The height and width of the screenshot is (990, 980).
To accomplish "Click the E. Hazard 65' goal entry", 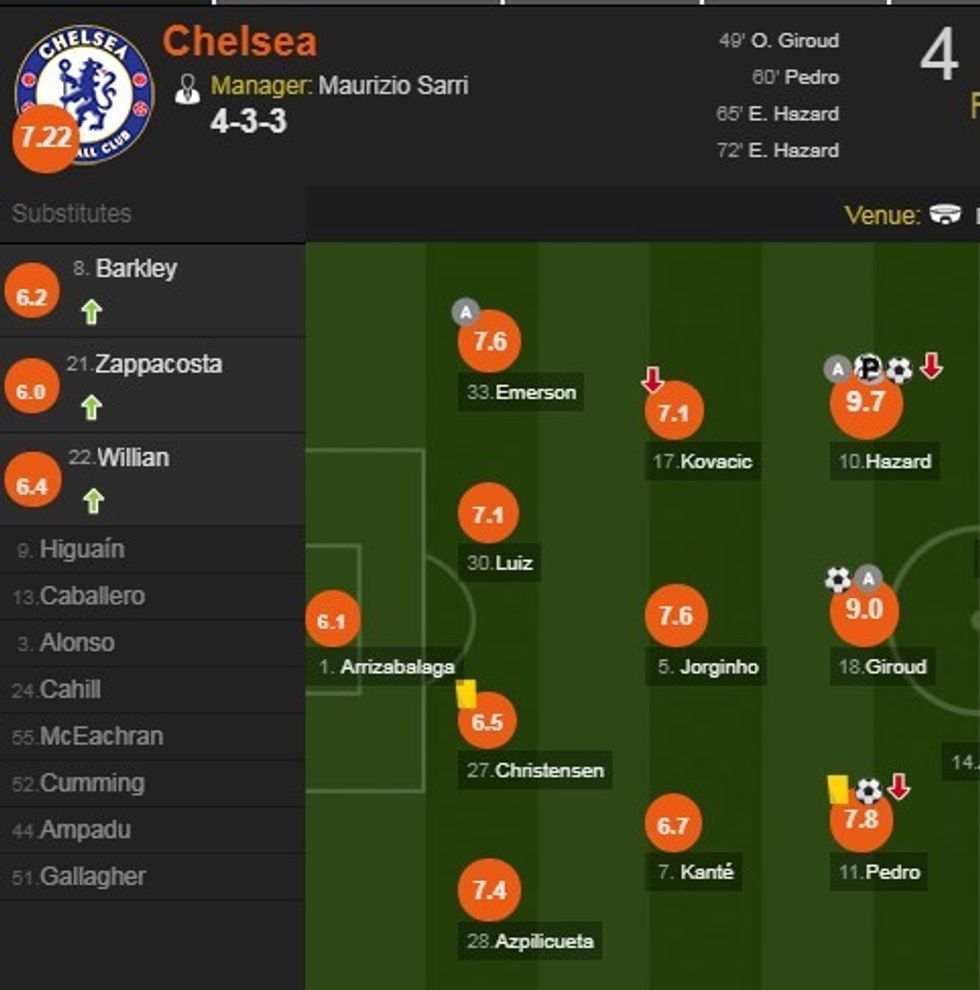I will point(778,114).
